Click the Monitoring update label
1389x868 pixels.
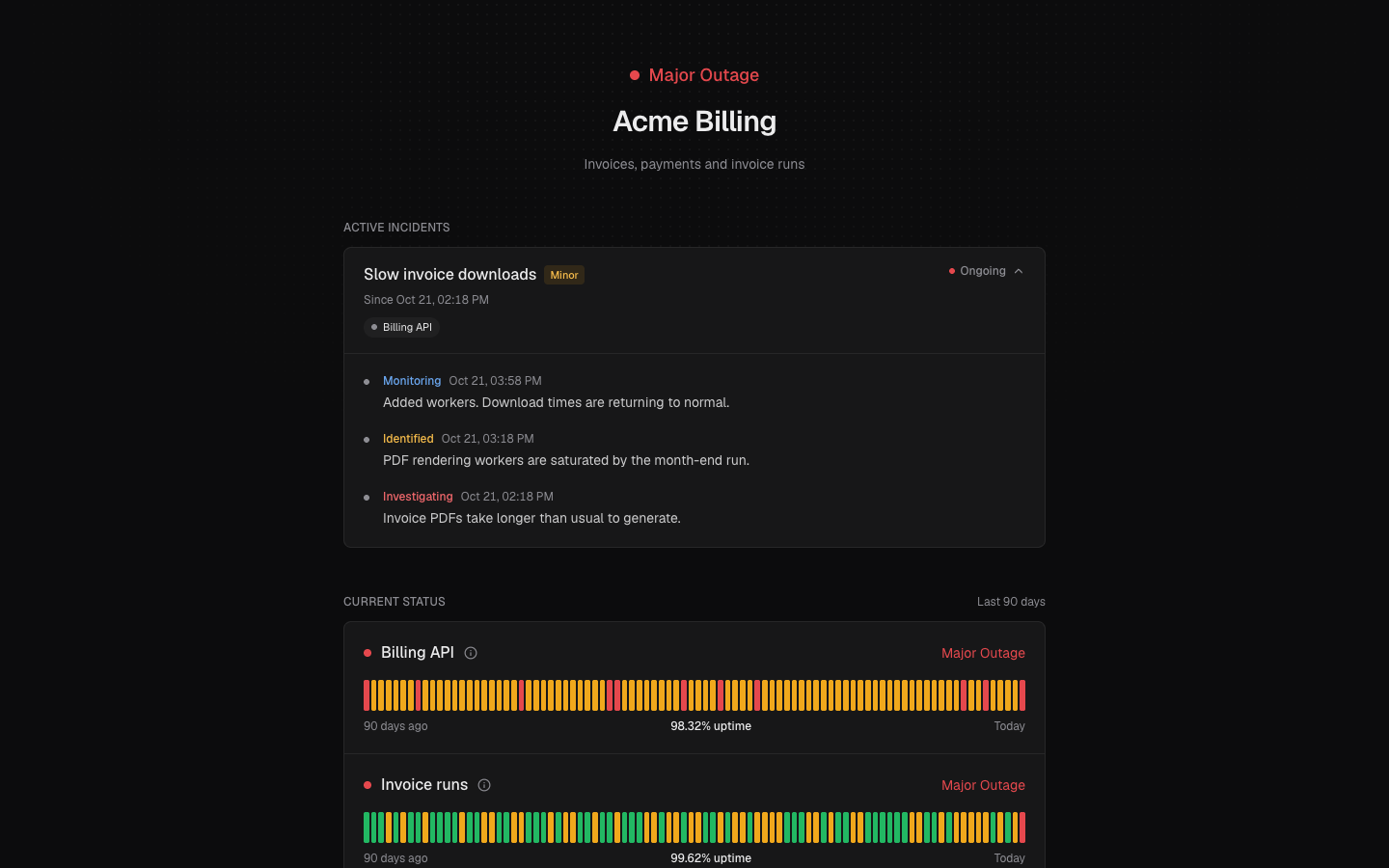tap(412, 381)
